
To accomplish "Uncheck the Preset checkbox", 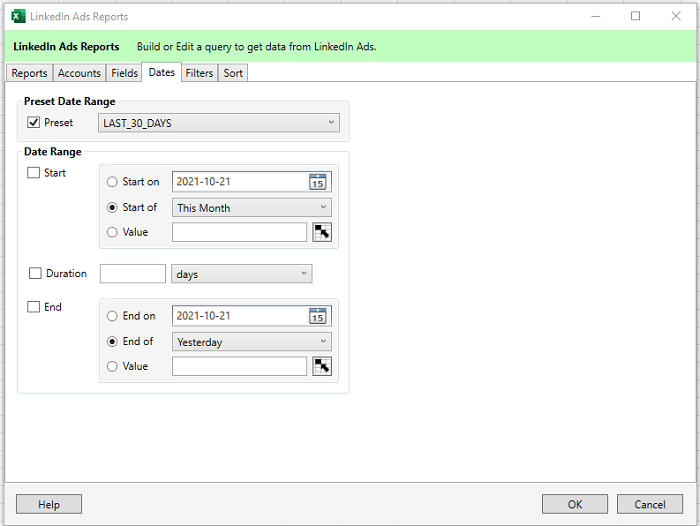I will point(34,122).
